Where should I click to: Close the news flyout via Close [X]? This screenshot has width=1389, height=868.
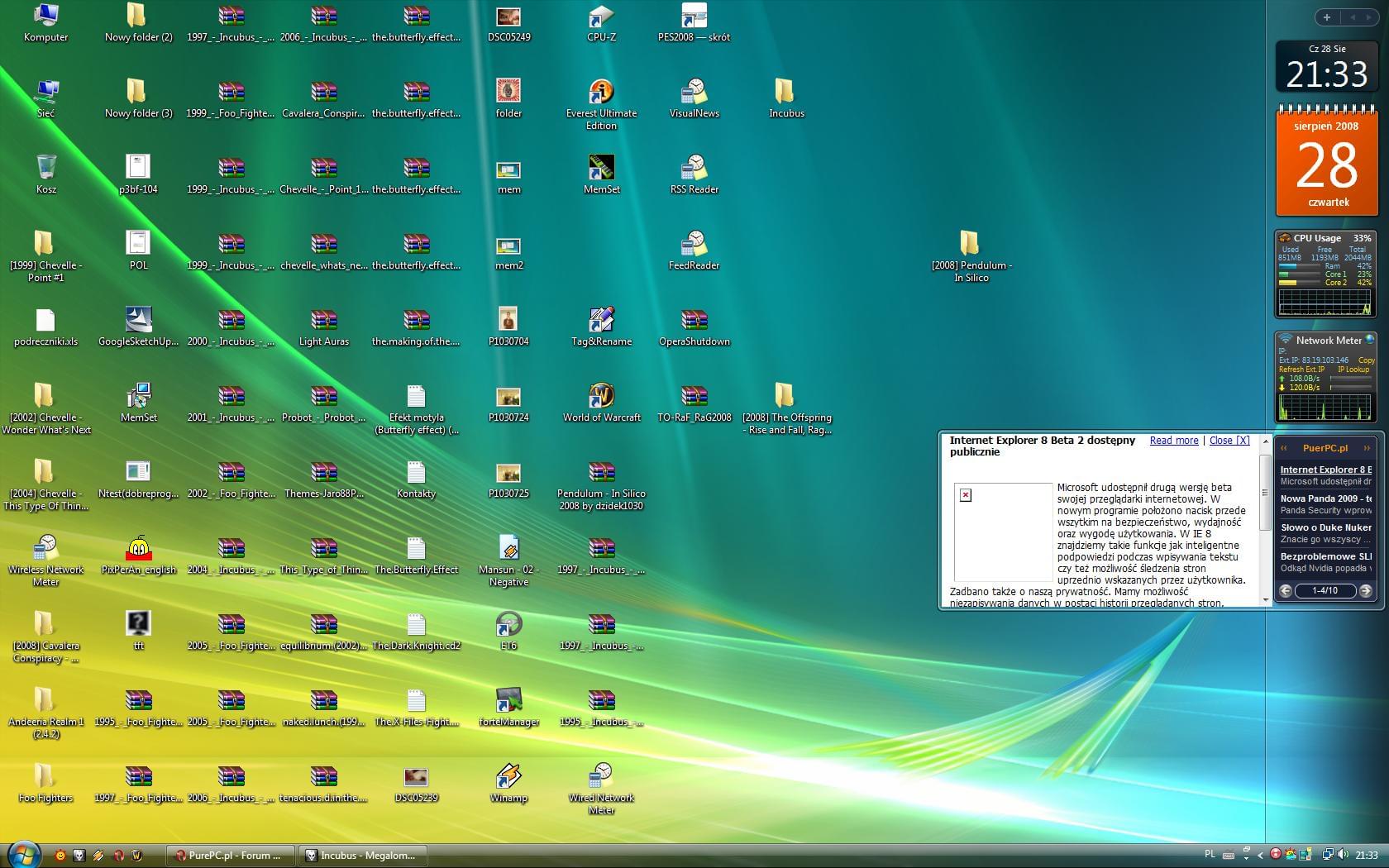pos(1229,441)
